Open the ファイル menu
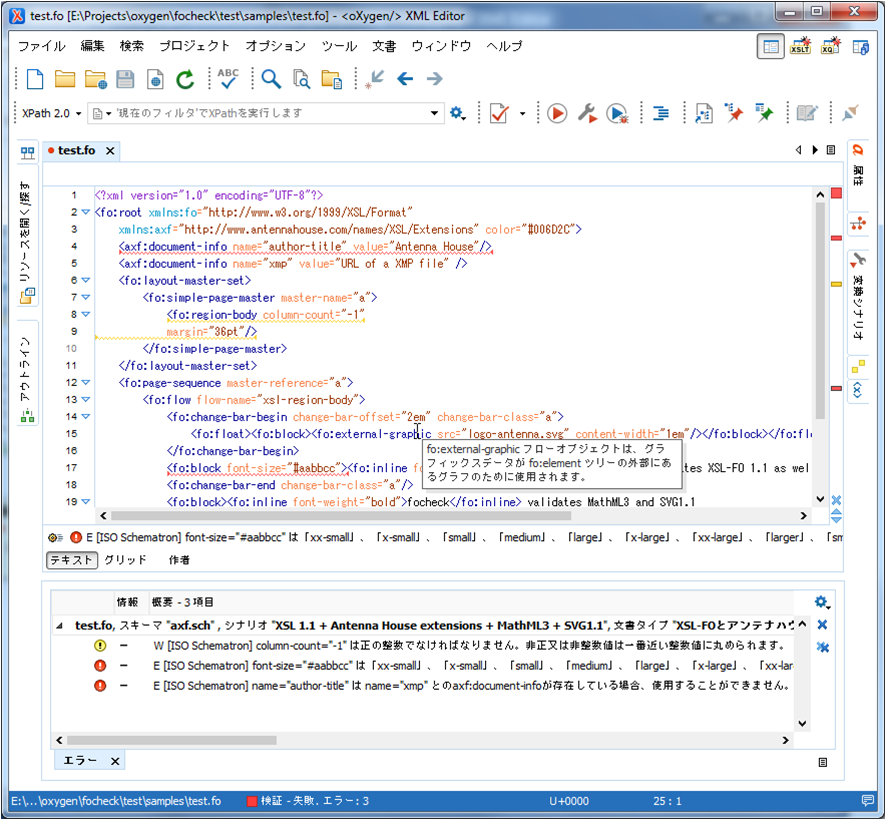This screenshot has height=820, width=886. [41, 46]
